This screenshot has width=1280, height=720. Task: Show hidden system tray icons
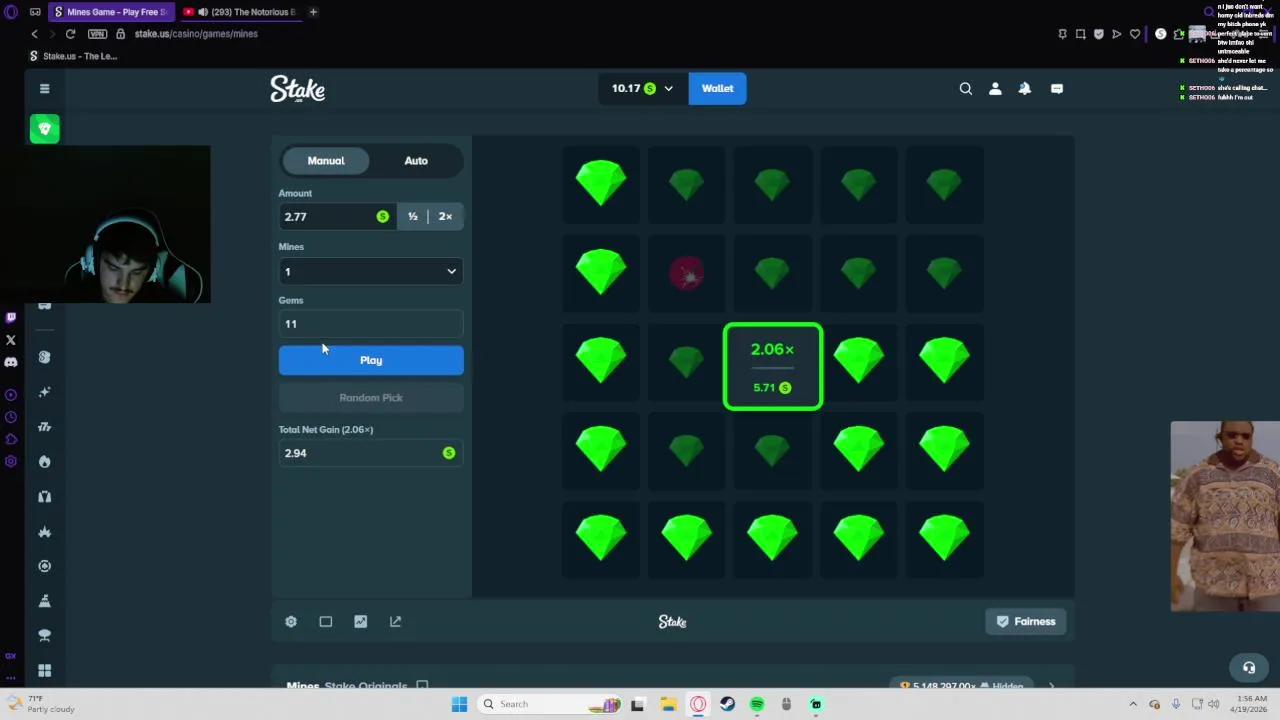point(1133,704)
